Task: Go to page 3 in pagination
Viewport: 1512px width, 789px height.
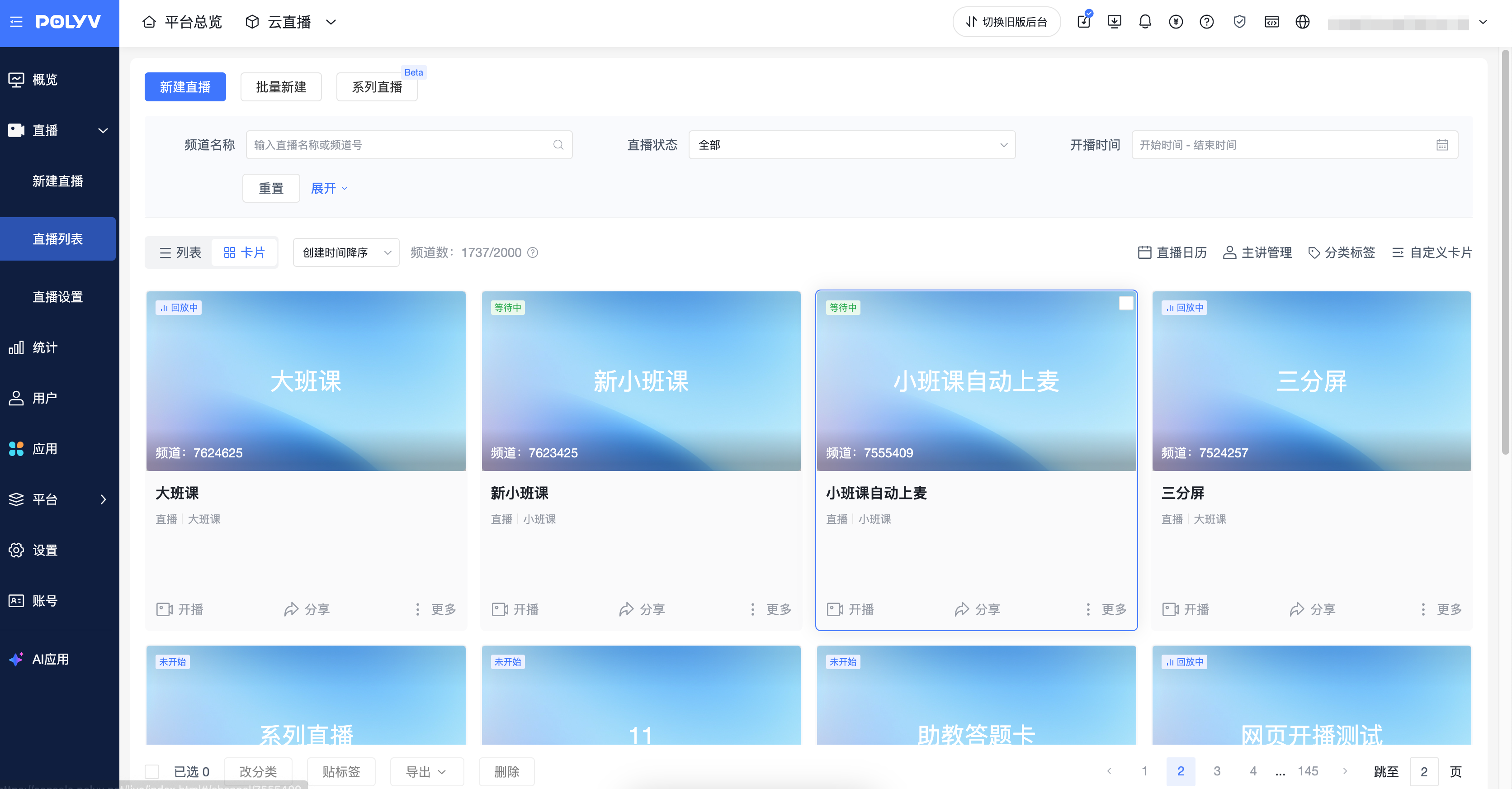Action: tap(1217, 771)
